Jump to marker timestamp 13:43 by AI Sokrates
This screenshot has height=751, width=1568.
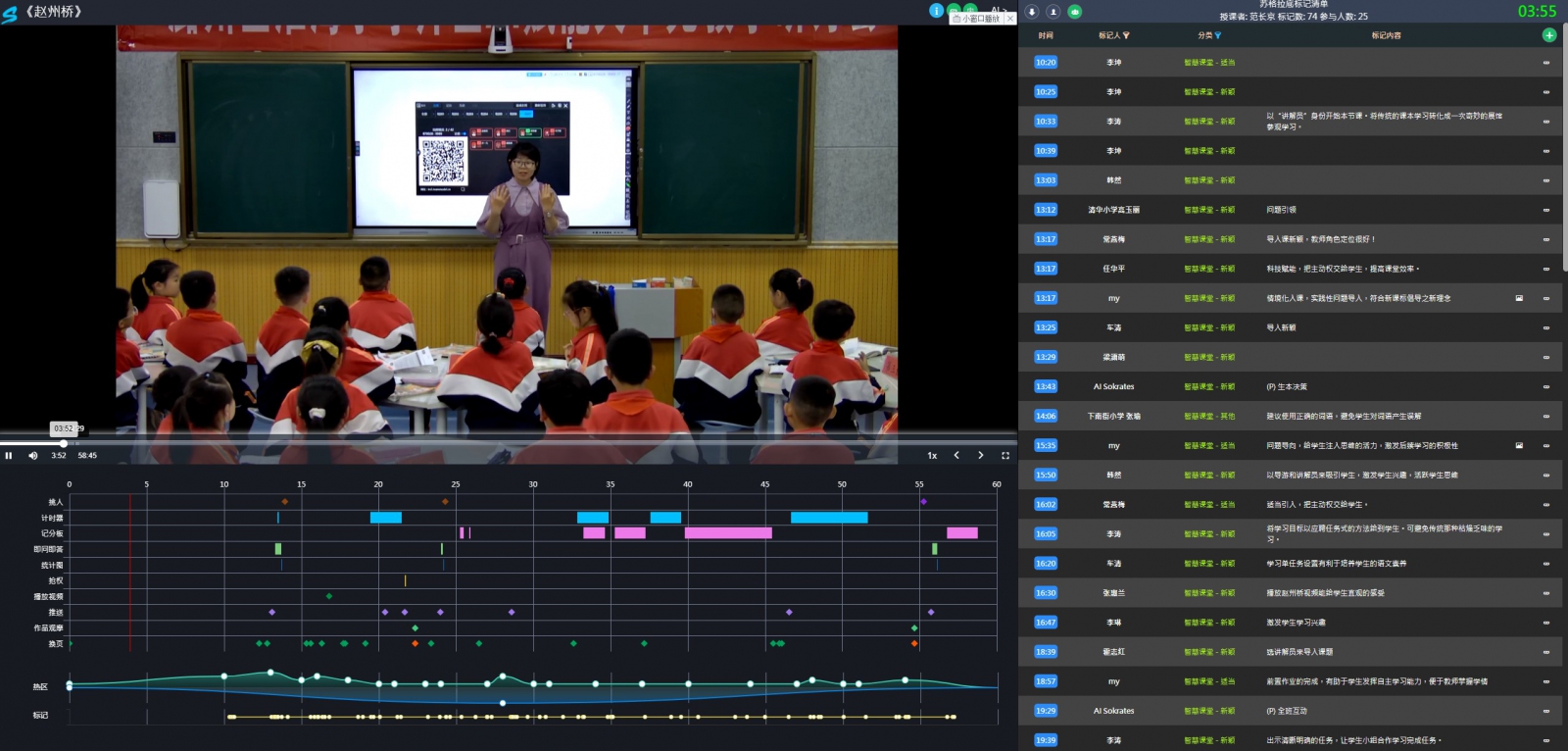[x=1046, y=386]
